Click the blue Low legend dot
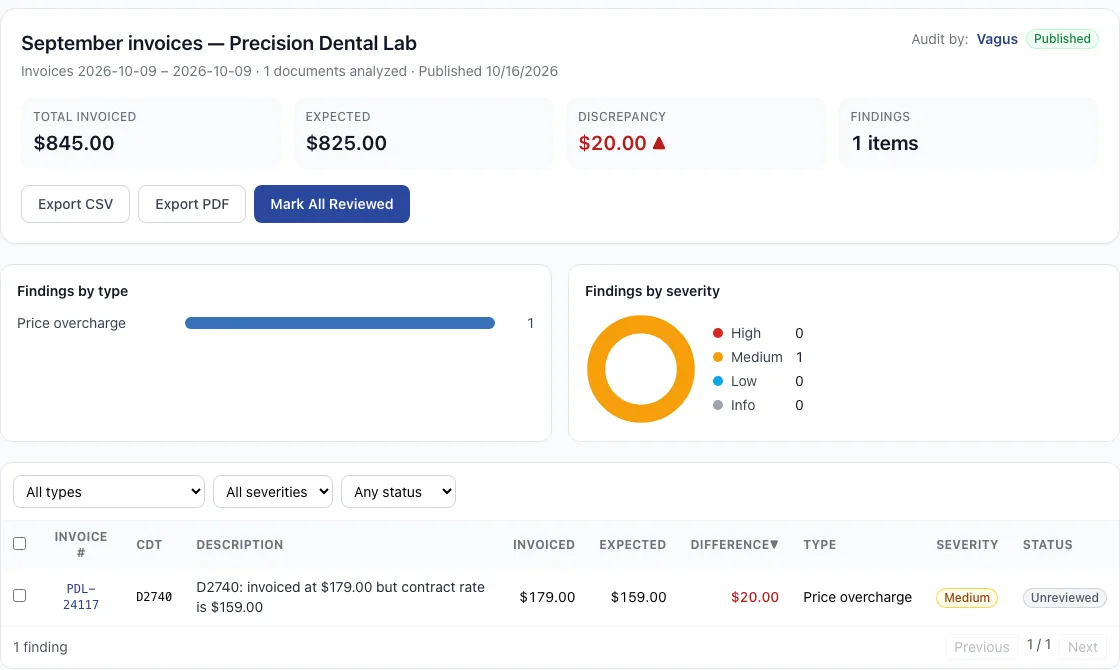The image size is (1120, 670). (718, 381)
